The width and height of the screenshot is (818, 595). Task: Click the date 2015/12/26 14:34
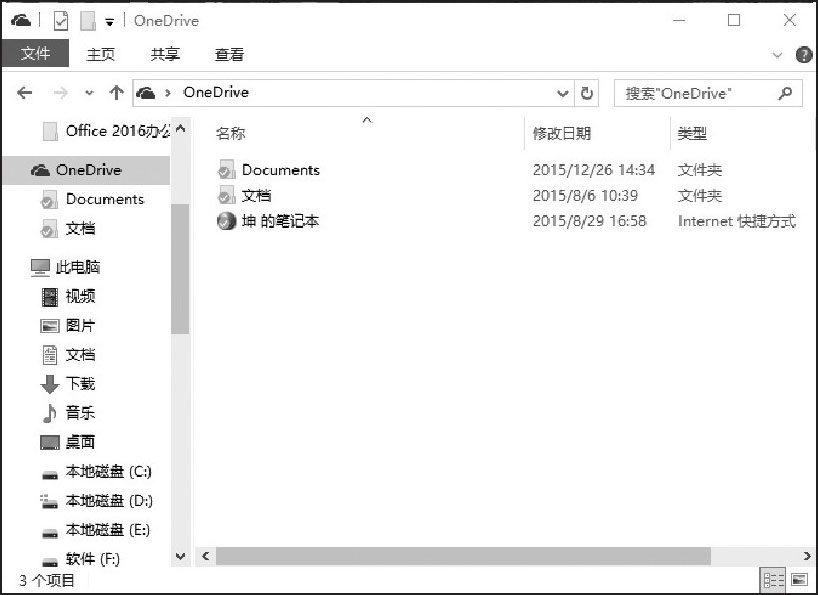point(594,169)
